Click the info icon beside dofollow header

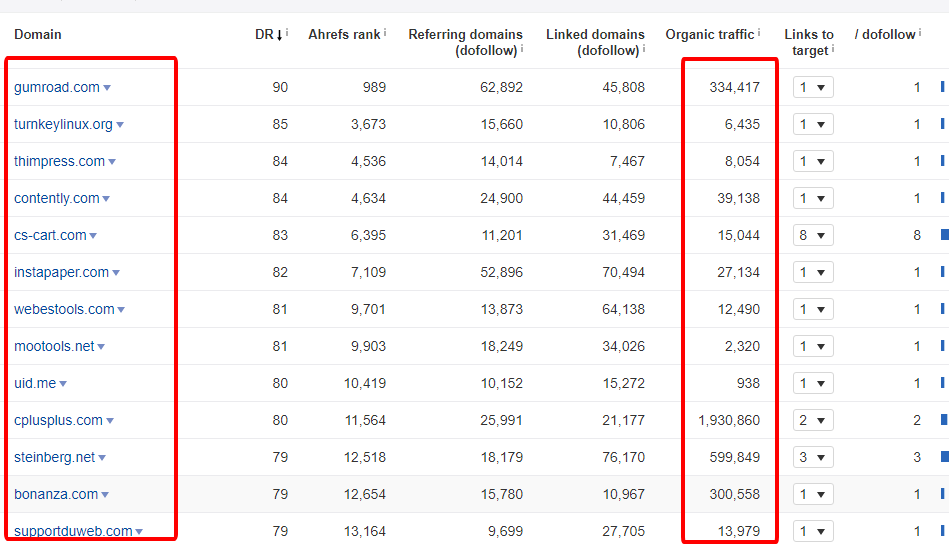point(920,32)
